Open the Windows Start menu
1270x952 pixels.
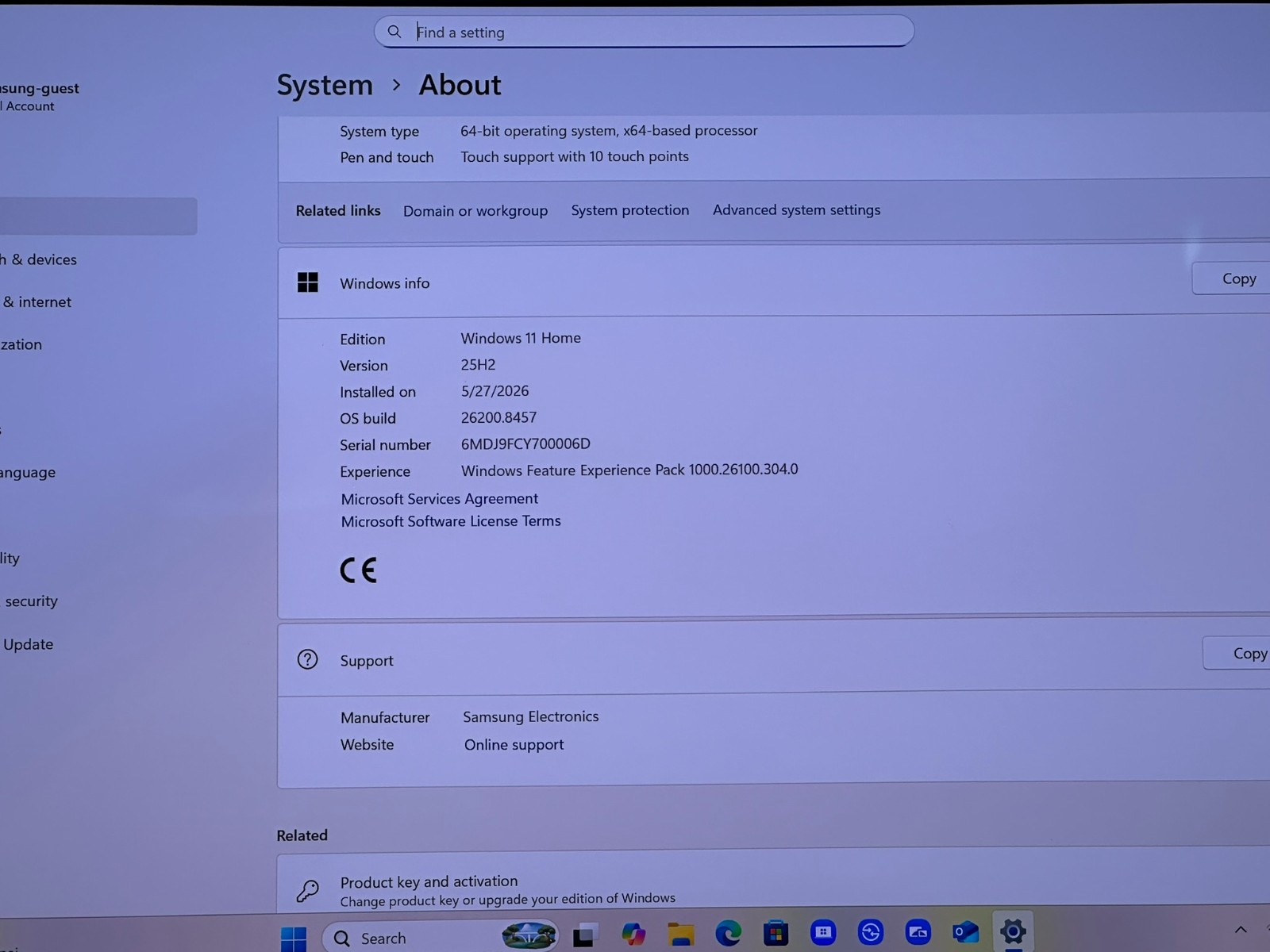pos(294,938)
